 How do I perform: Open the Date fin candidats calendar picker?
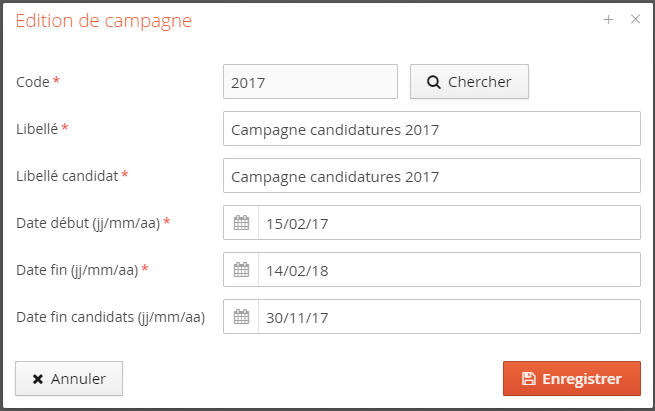click(x=241, y=317)
